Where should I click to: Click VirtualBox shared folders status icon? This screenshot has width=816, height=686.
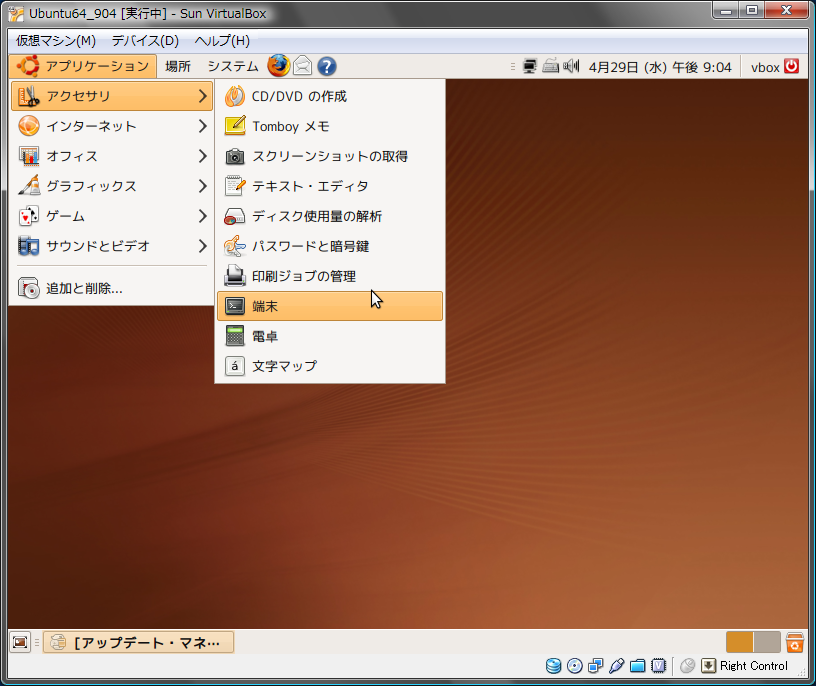[x=638, y=666]
